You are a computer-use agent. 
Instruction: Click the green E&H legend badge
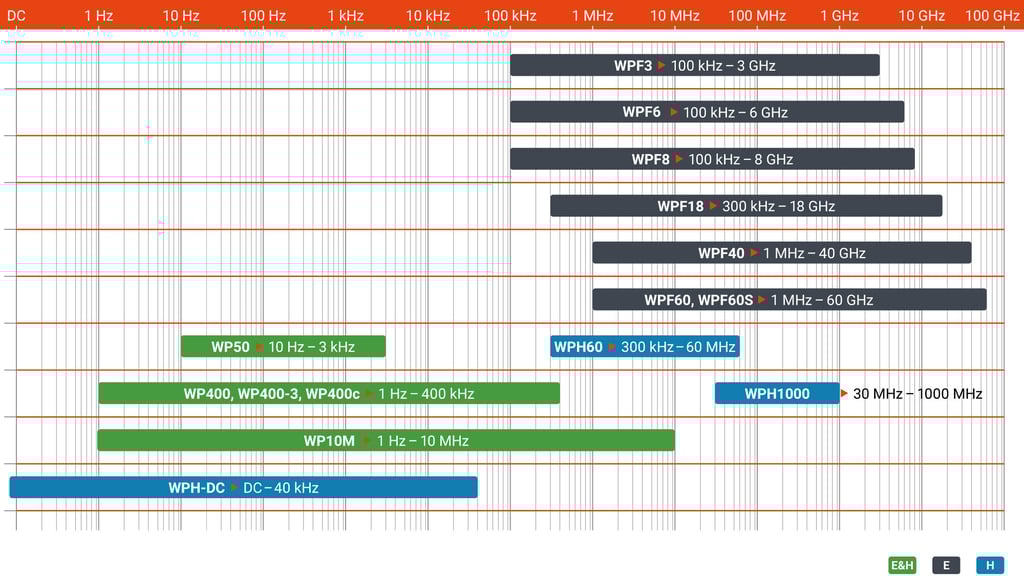[903, 565]
